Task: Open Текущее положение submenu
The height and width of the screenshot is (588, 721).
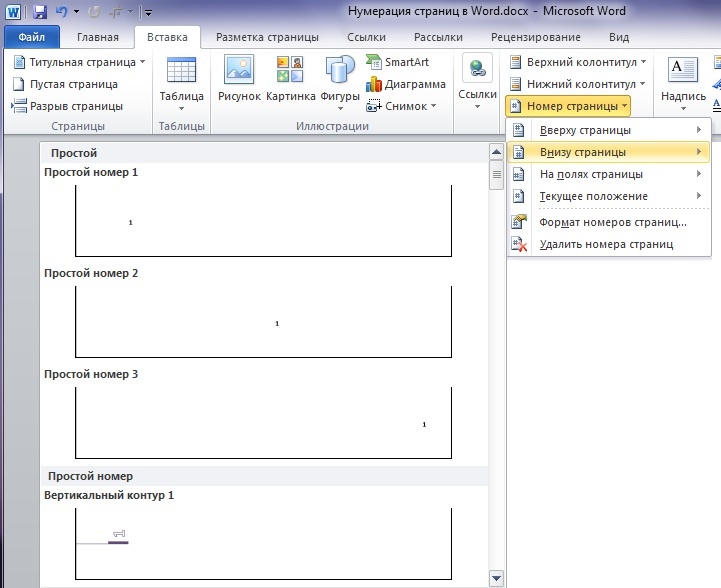Action: click(x=609, y=196)
